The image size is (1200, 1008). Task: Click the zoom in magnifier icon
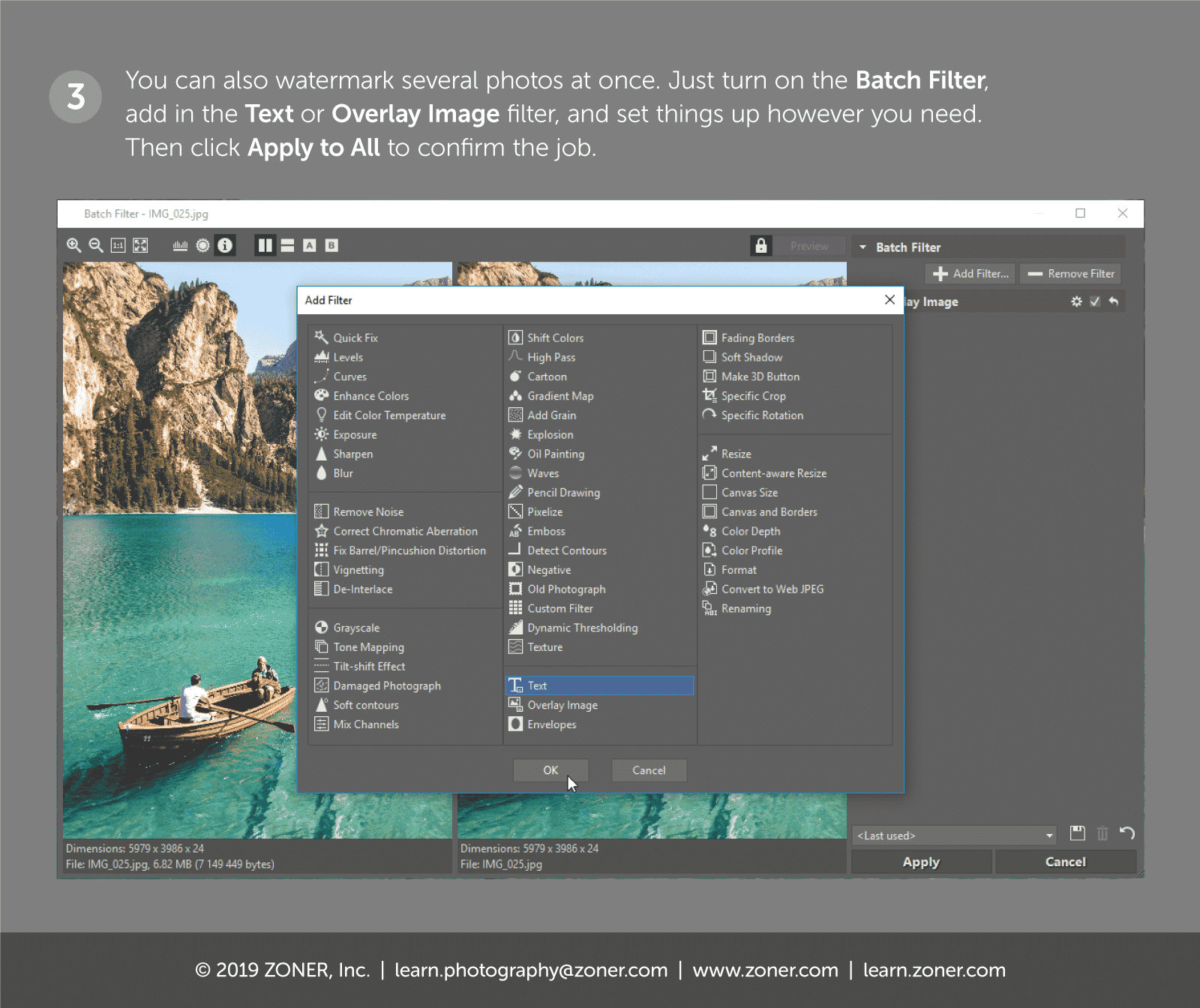pyautogui.click(x=73, y=245)
